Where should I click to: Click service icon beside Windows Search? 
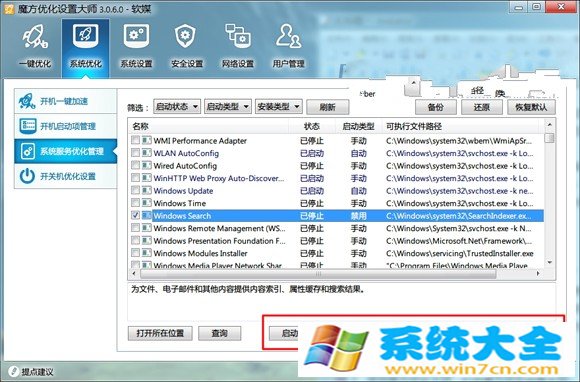(146, 215)
